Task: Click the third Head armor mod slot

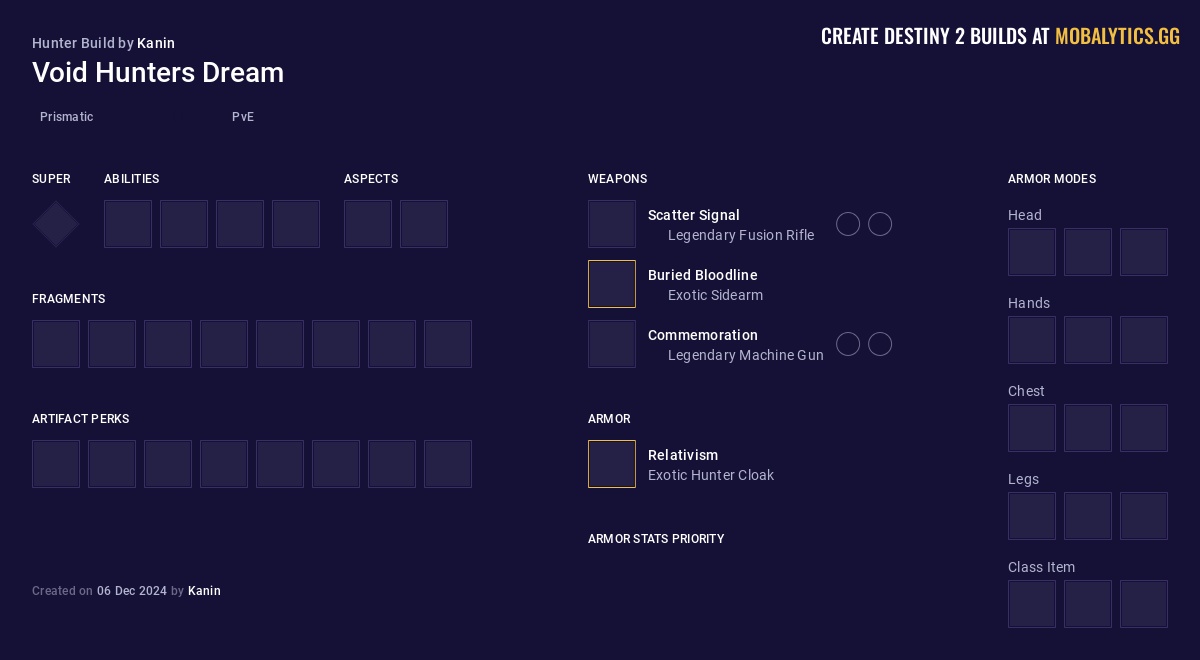Action: [x=1144, y=252]
